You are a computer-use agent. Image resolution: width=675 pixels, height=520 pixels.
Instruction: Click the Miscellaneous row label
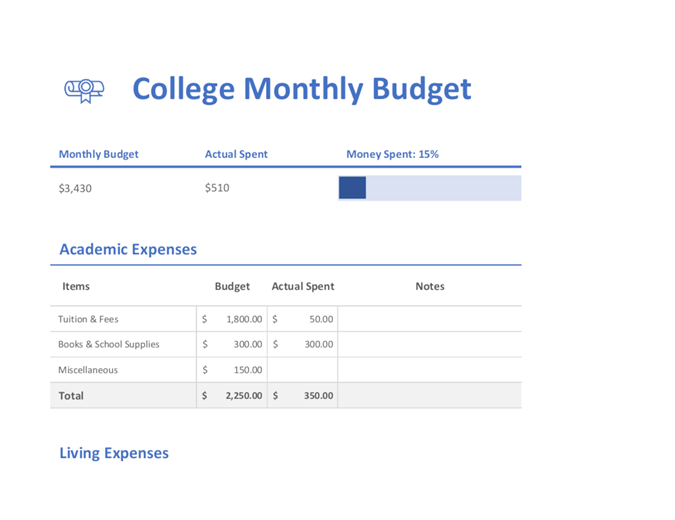(88, 370)
